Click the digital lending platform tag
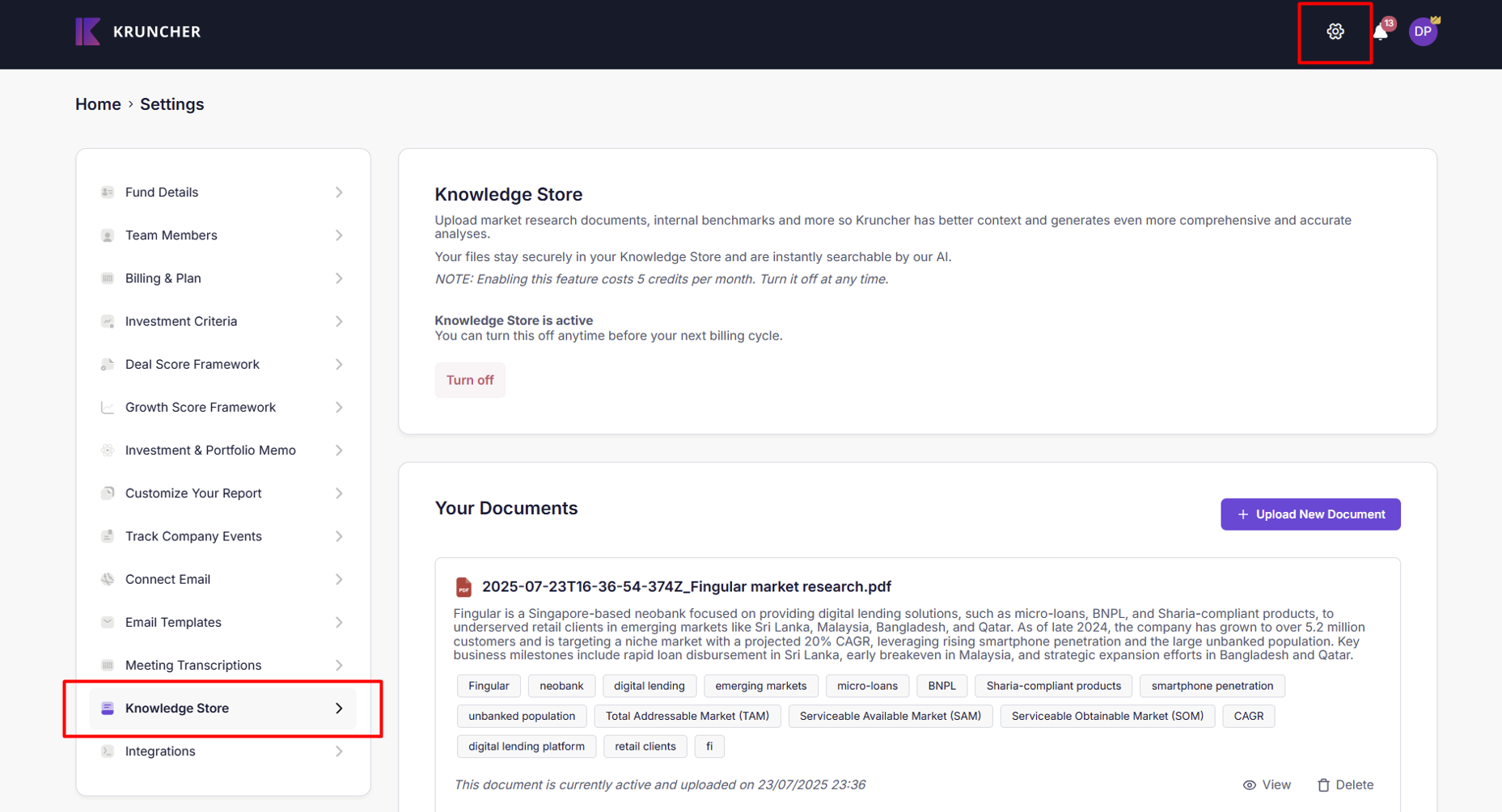Screen dimensions: 1502x812 pos(527,746)
